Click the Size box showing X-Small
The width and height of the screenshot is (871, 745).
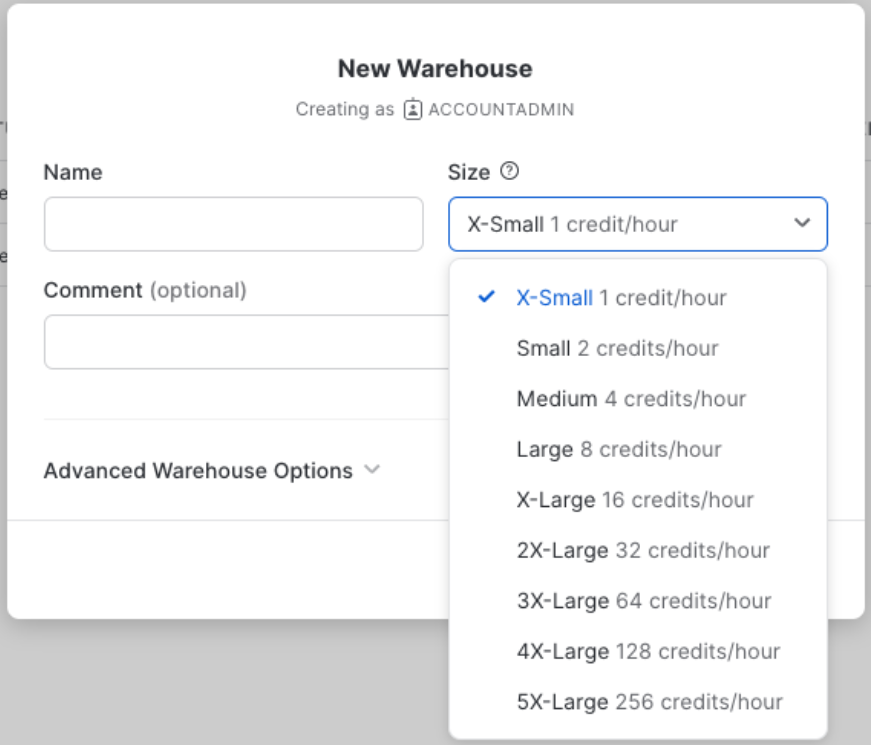(x=620, y=224)
